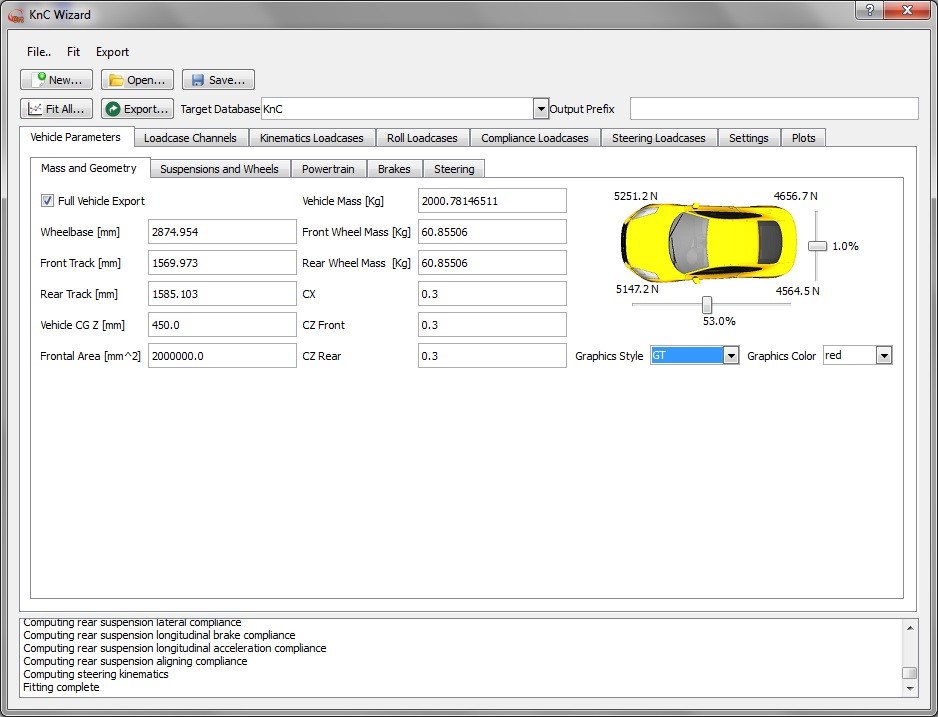Click the vertical 1.0% lateral distribution slider
The height and width of the screenshot is (717, 938).
(817, 246)
